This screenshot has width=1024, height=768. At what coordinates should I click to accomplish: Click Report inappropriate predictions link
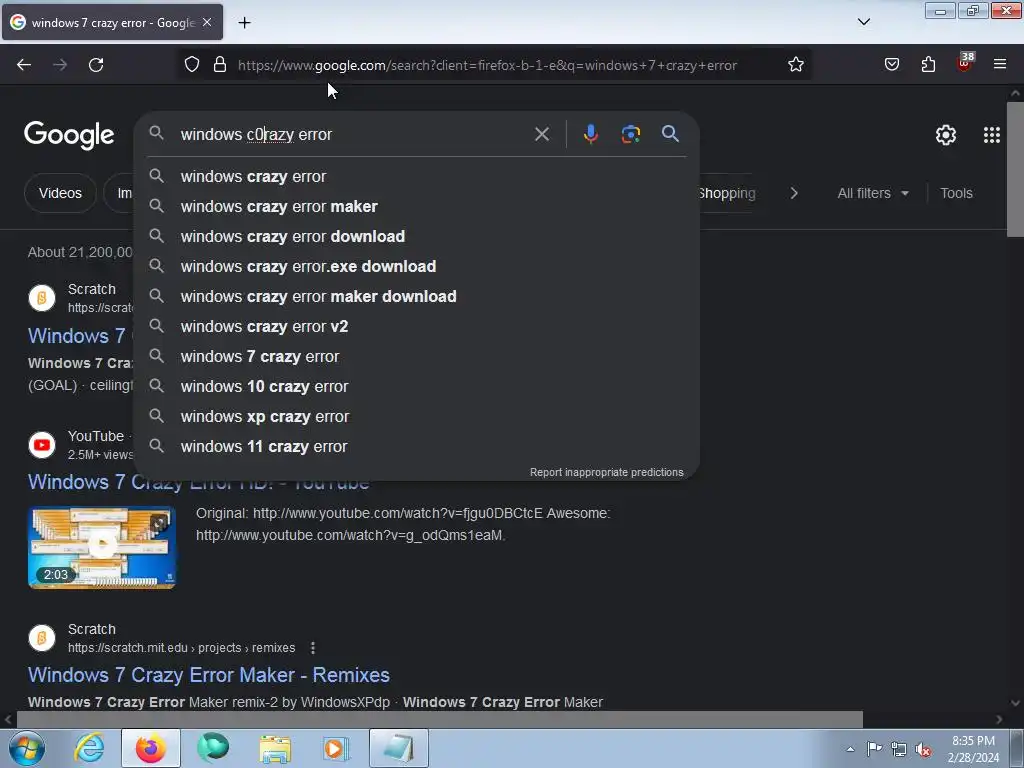607,472
